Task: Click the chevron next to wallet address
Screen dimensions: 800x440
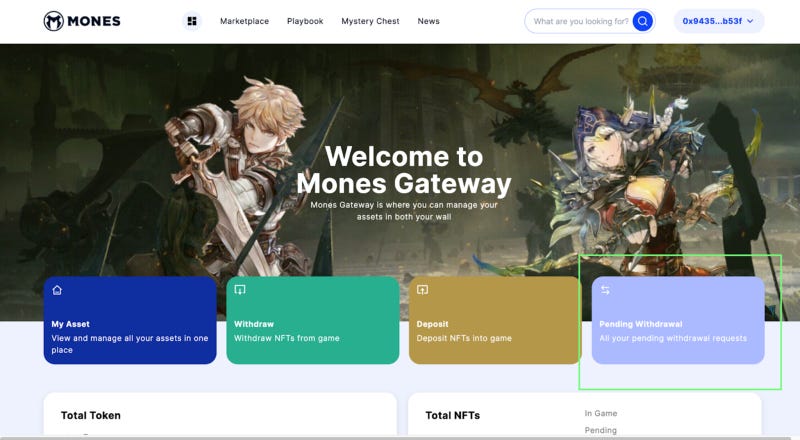Action: click(x=750, y=21)
